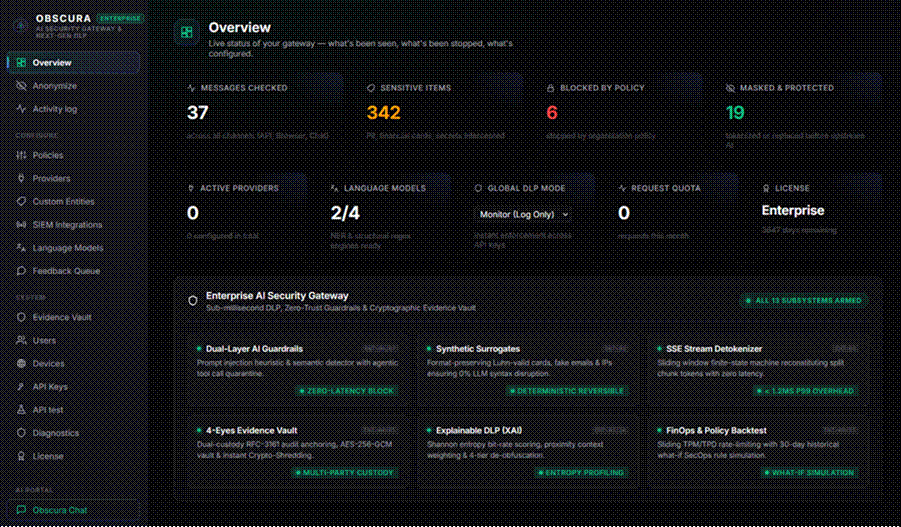Click the Activity log pulse icon
This screenshot has width=901, height=527.
point(21,109)
